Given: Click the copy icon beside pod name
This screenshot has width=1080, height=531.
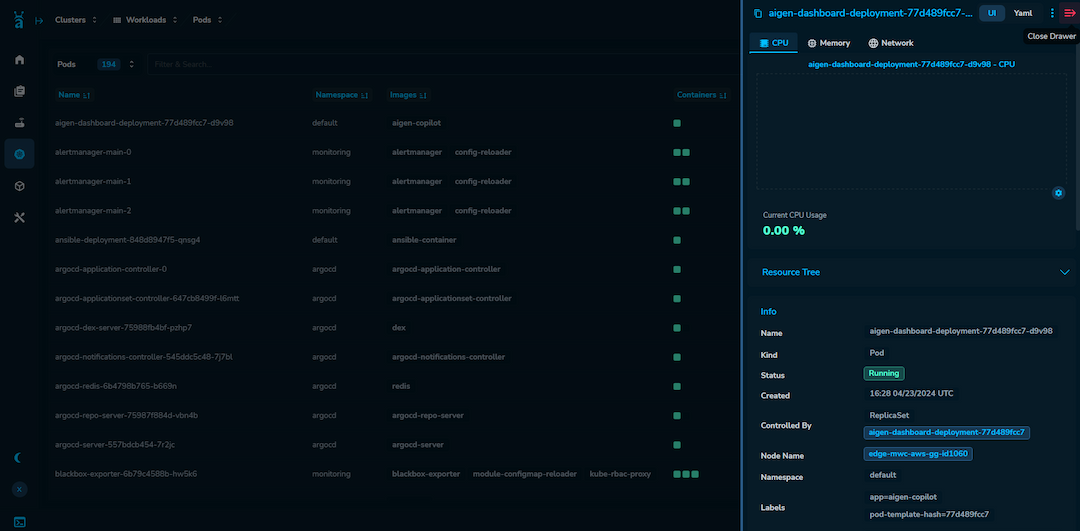Looking at the screenshot, I should 758,13.
